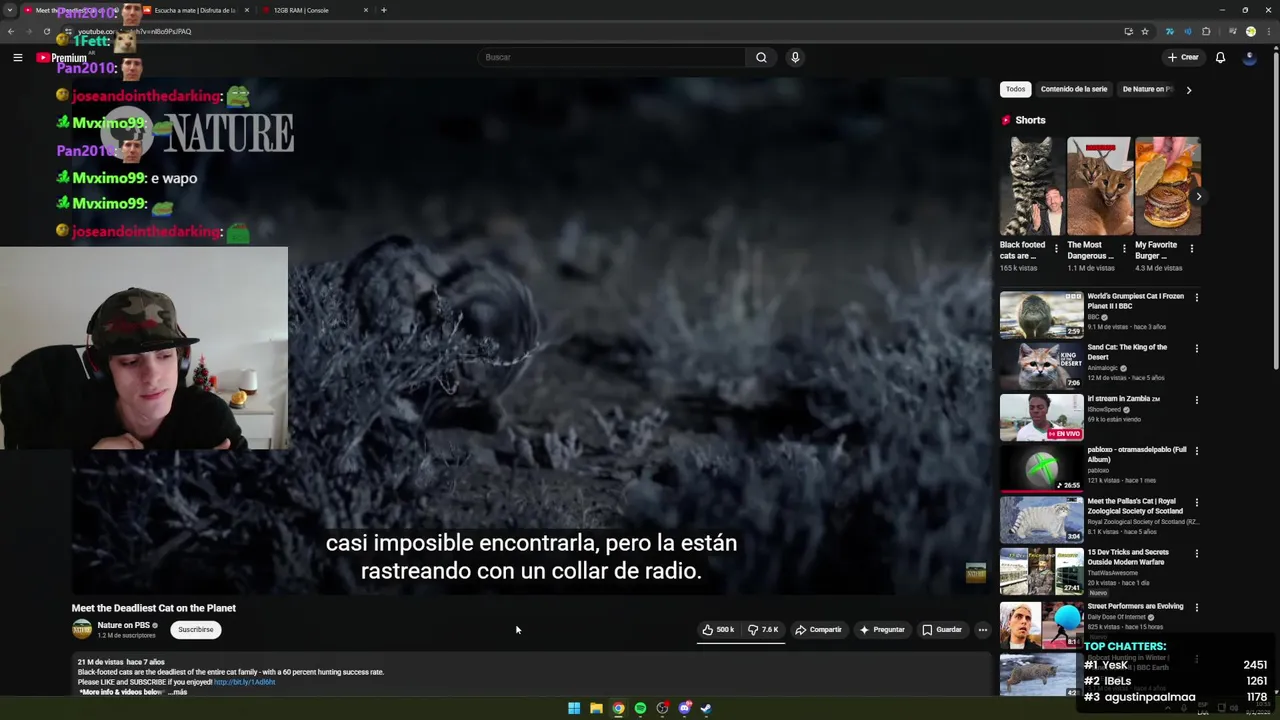Open My Favorite Burger short thumbnail
Screen dimensions: 1280x720
1167,186
